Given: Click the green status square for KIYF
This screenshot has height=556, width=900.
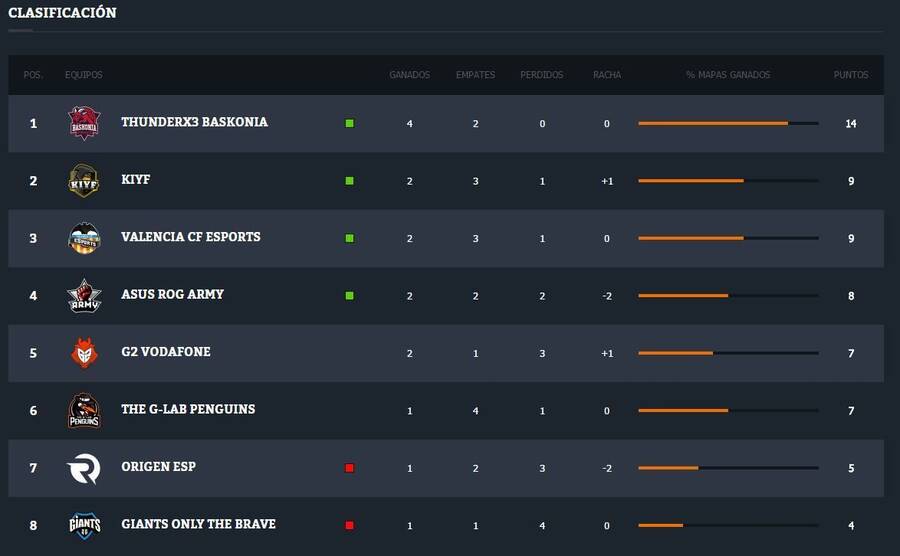Looking at the screenshot, I should pyautogui.click(x=350, y=181).
